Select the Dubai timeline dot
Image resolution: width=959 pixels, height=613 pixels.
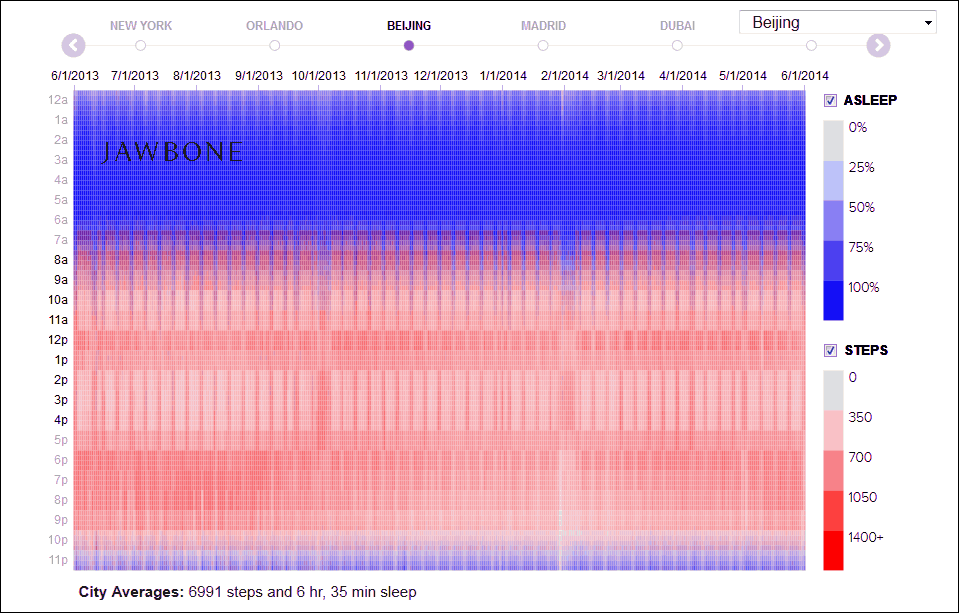tap(676, 45)
